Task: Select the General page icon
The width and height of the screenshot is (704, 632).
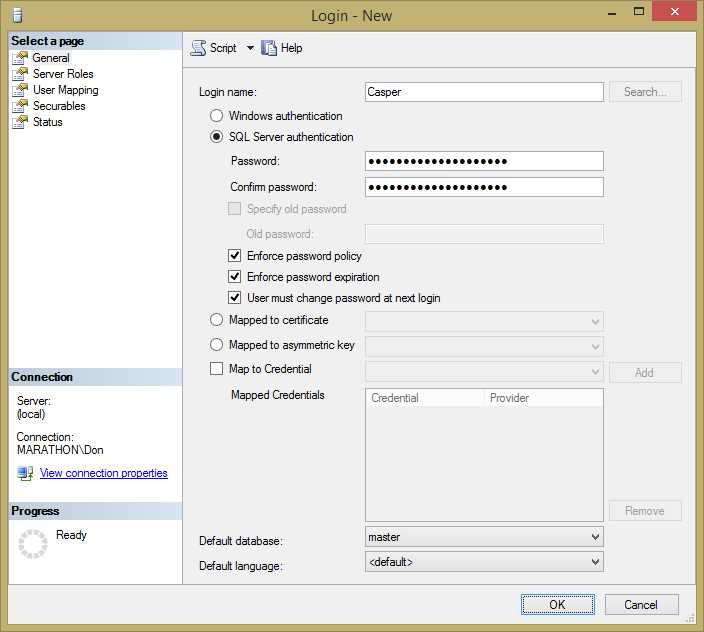Action: [x=20, y=58]
